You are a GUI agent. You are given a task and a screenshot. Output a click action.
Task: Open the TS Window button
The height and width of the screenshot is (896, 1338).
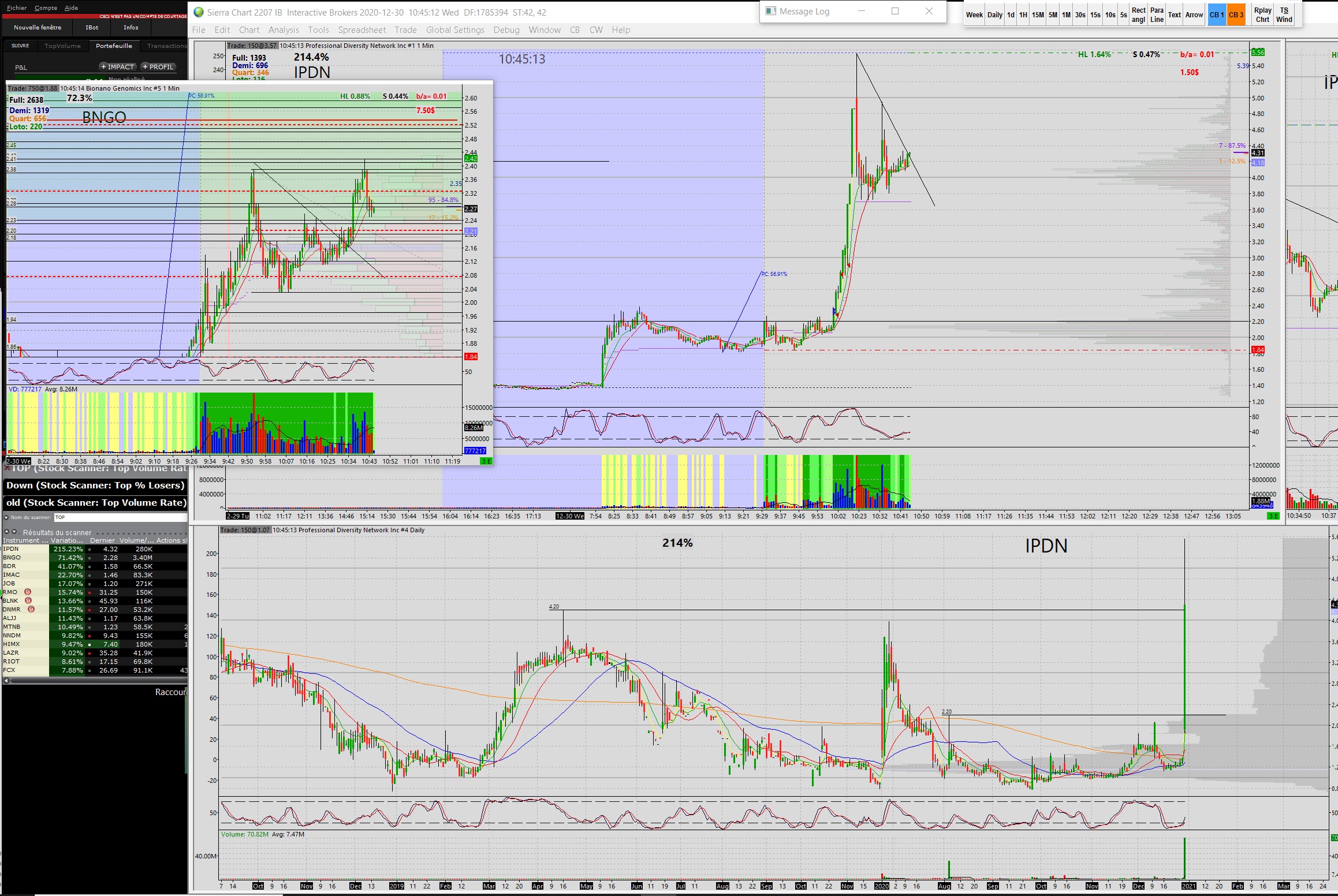pos(1284,15)
